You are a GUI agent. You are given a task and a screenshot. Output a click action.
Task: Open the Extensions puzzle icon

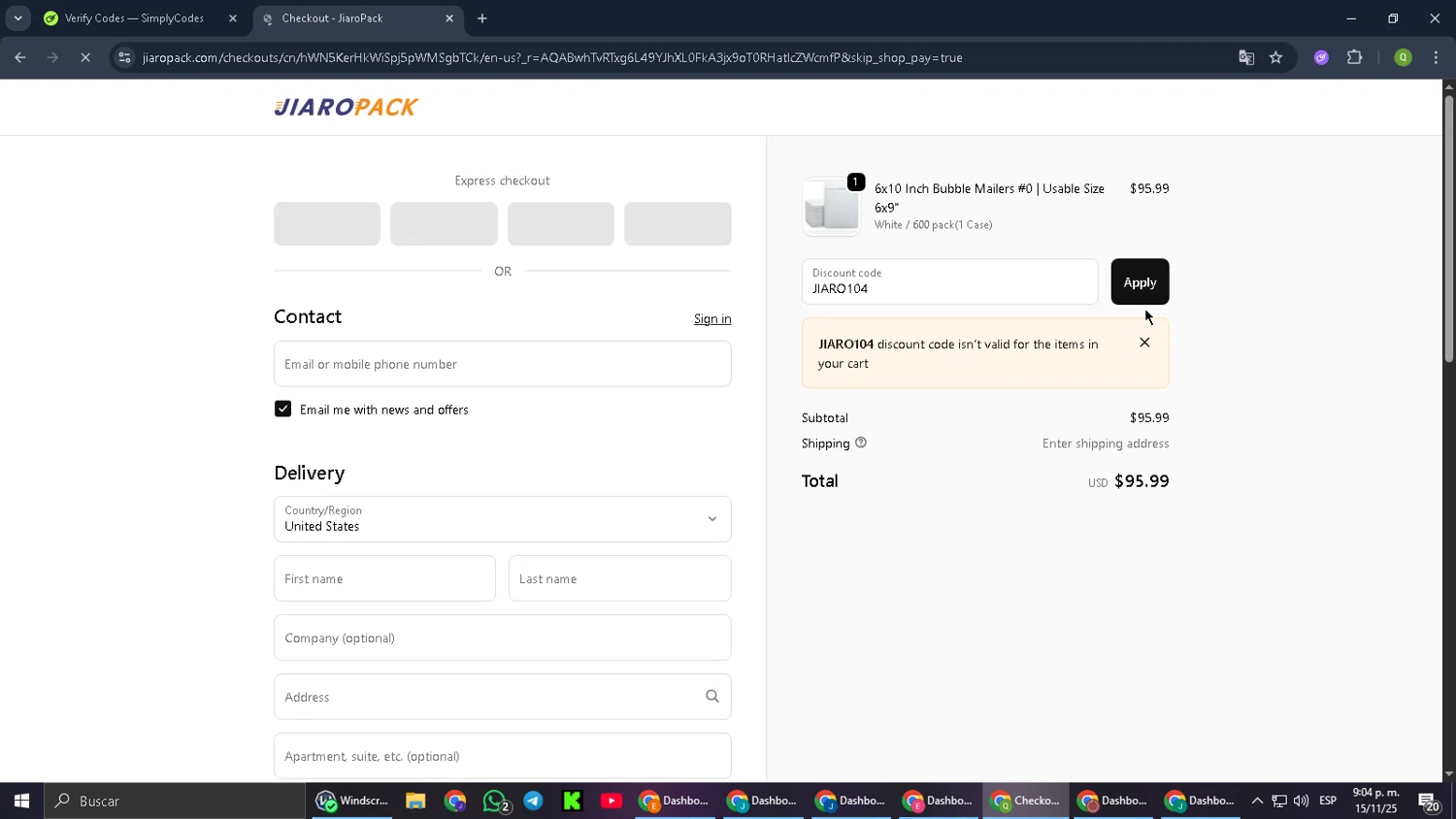(1355, 57)
